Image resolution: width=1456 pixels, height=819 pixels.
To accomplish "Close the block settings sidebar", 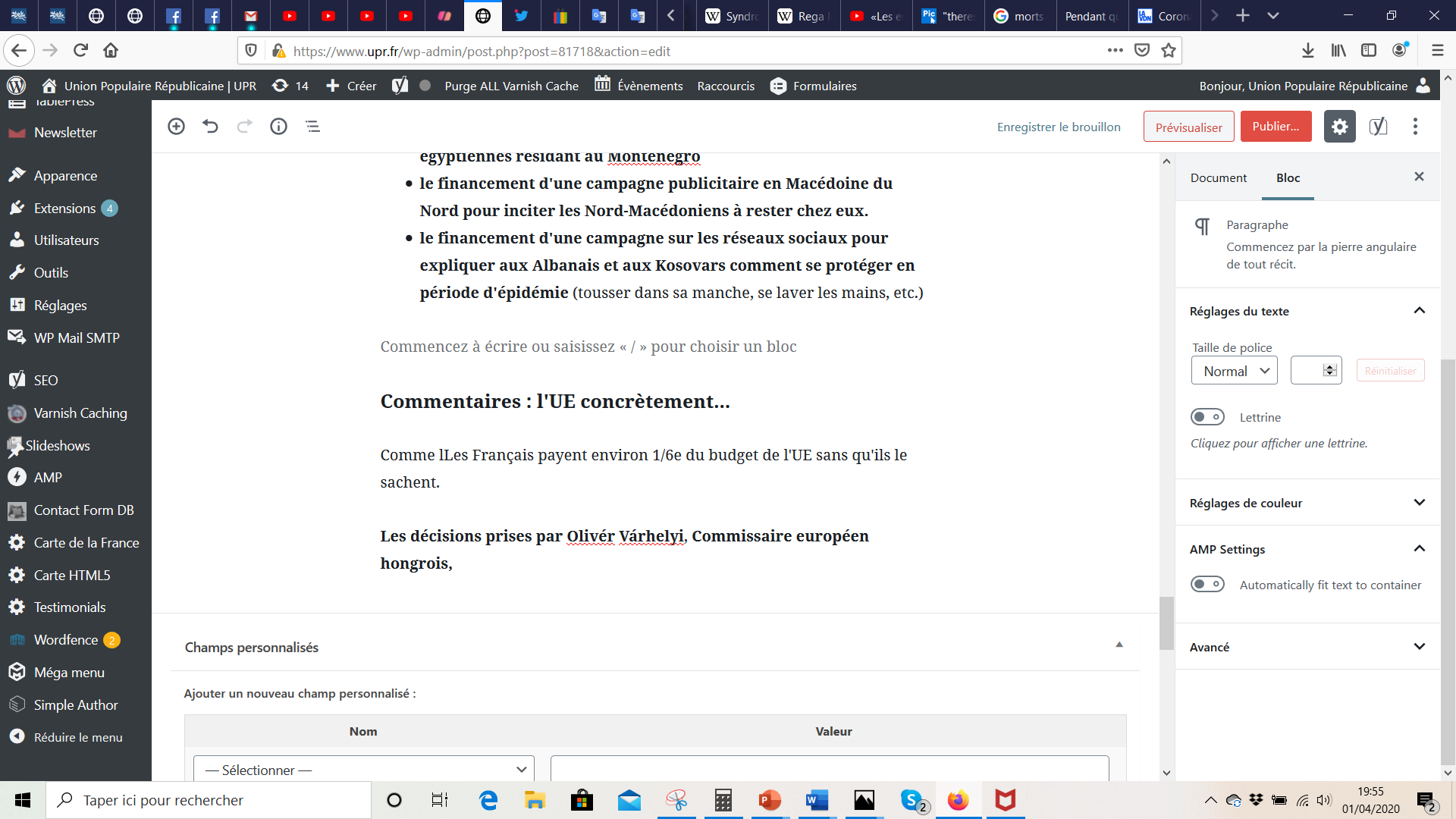I will (x=1419, y=177).
